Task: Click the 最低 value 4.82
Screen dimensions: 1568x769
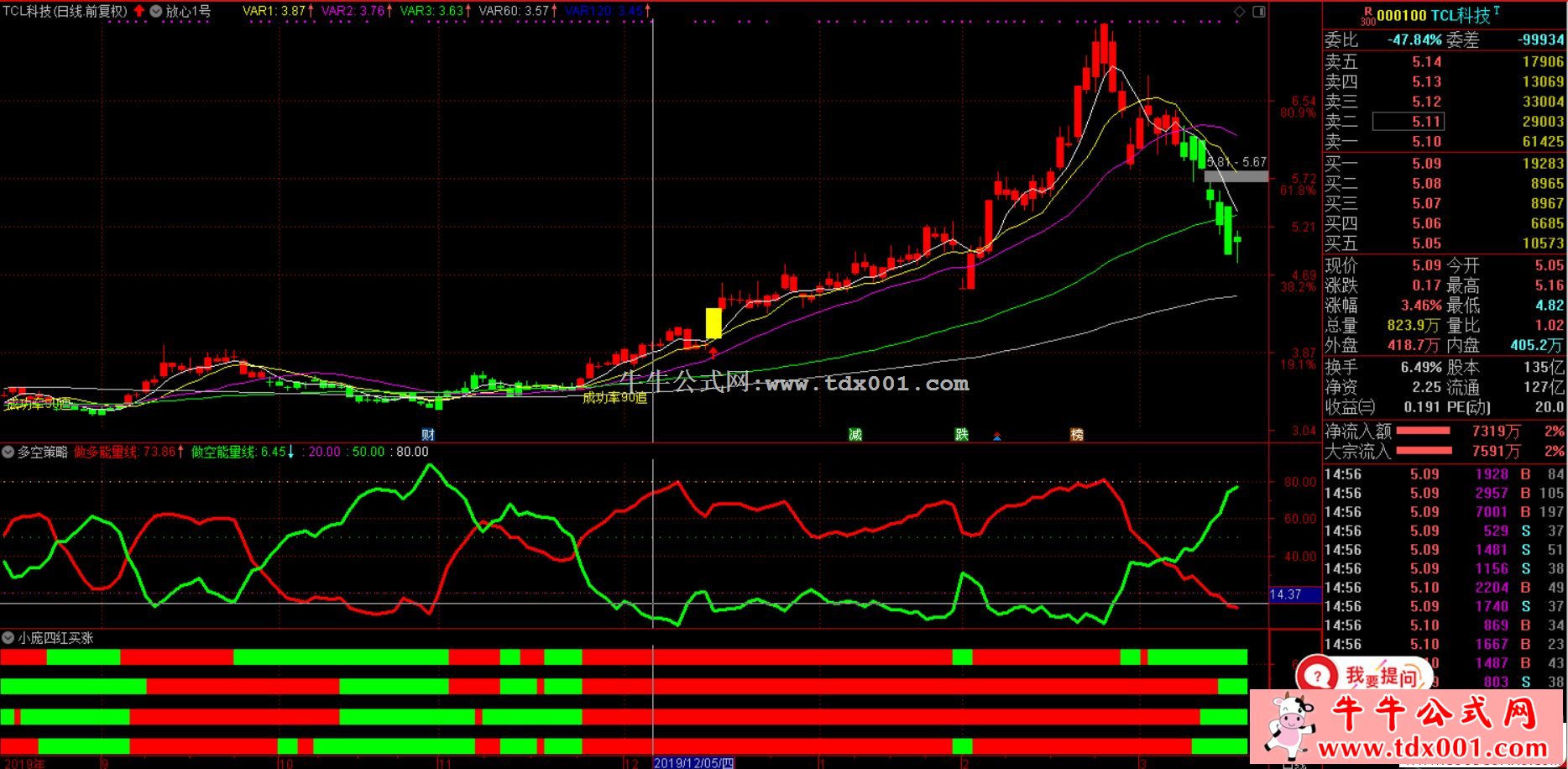Action: click(1550, 306)
